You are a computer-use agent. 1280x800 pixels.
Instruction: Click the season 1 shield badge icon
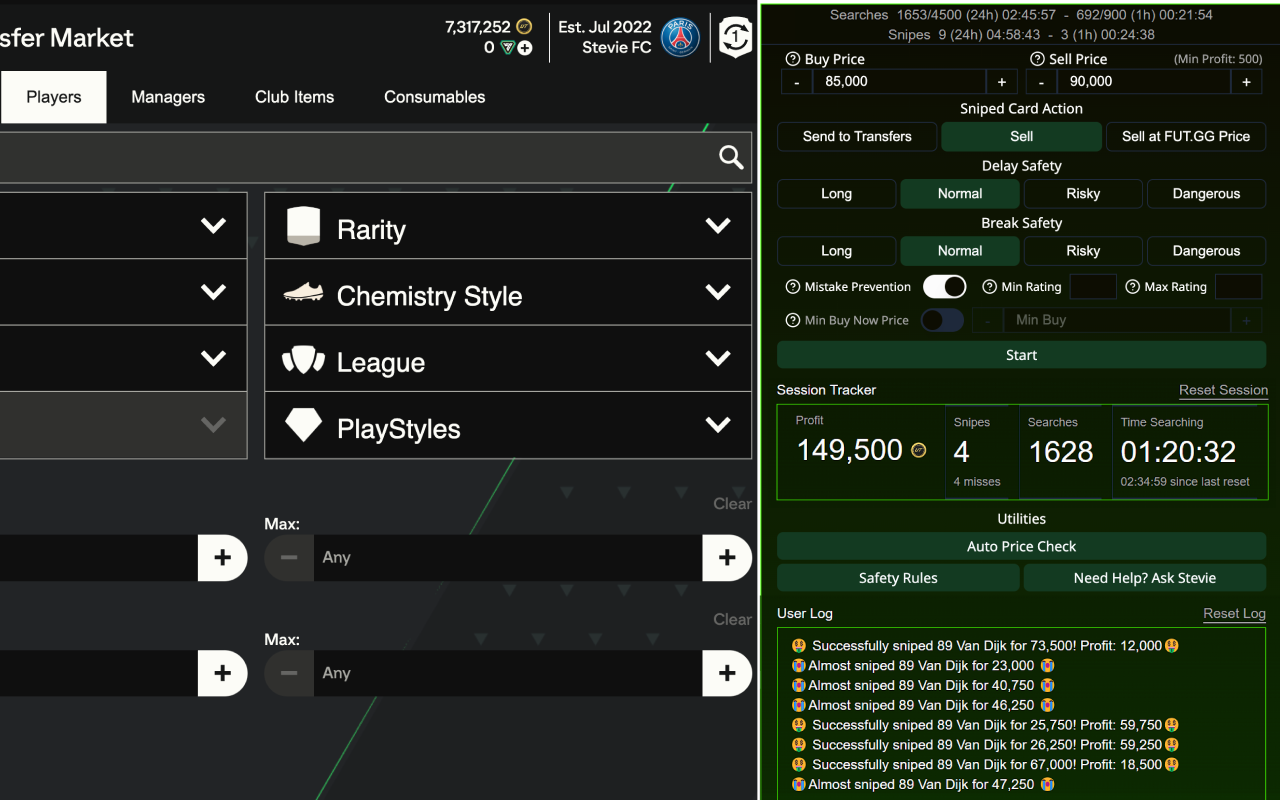pyautogui.click(x=735, y=38)
